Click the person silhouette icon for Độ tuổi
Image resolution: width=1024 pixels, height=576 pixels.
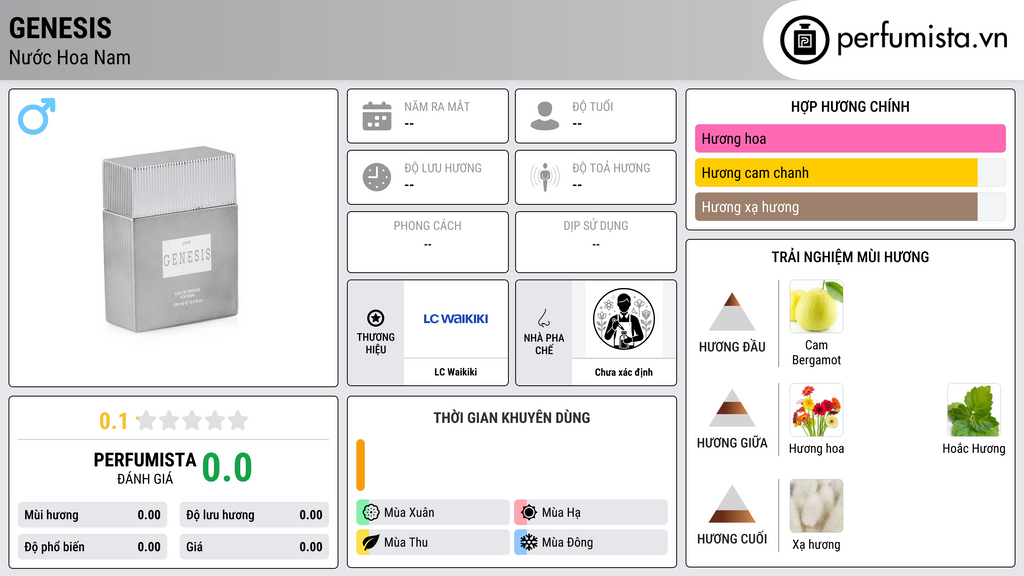(545, 116)
